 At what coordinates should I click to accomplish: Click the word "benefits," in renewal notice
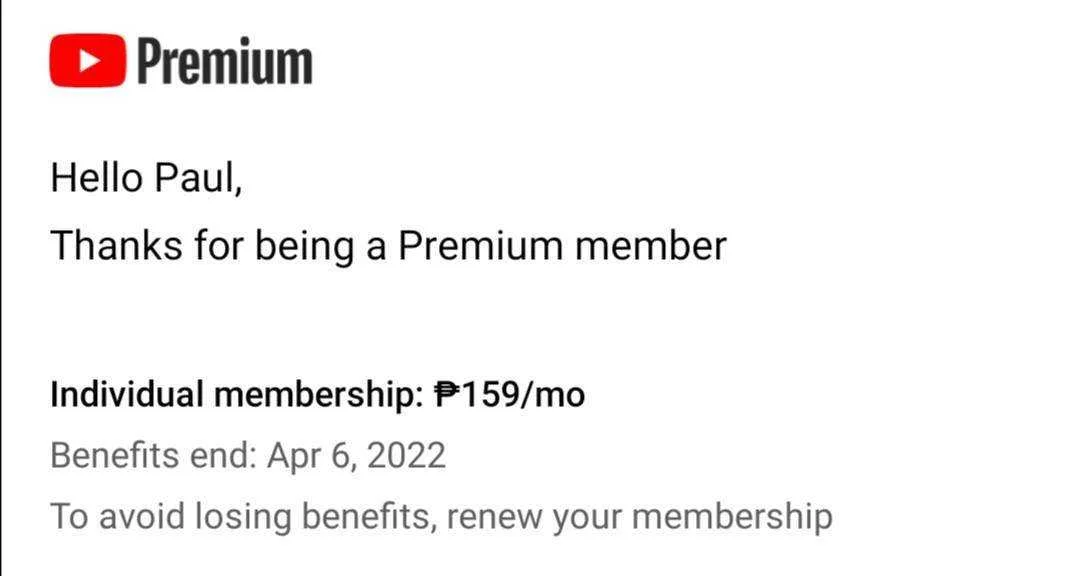[x=369, y=517]
